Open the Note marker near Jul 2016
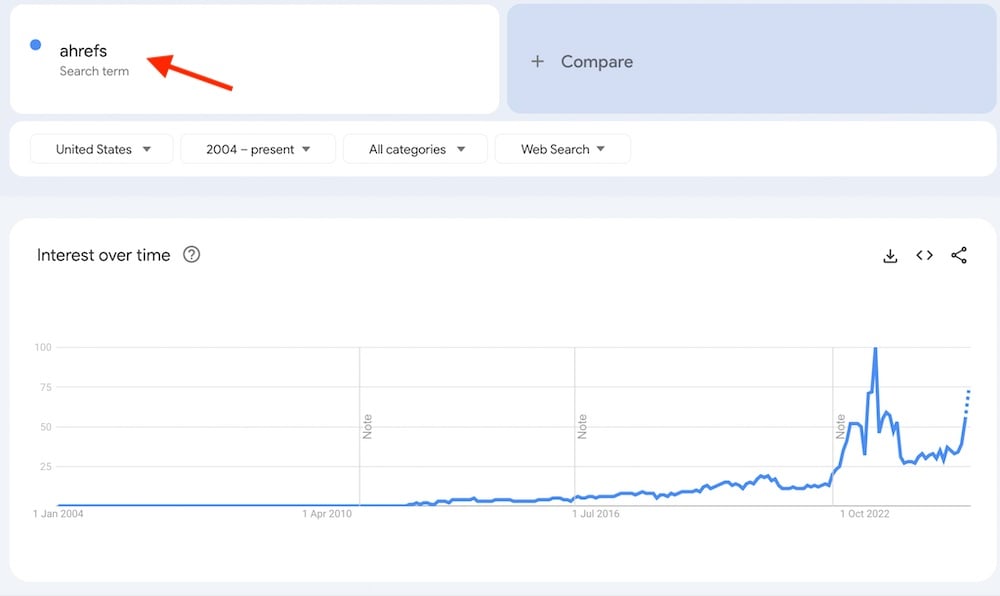Image resolution: width=1000 pixels, height=596 pixels. (x=582, y=426)
